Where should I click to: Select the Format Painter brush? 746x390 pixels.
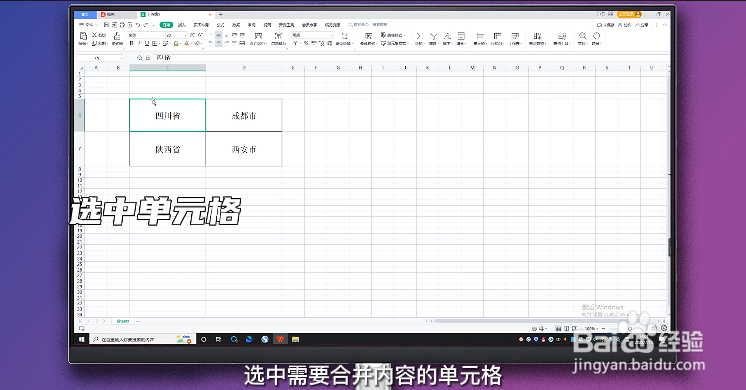point(117,37)
